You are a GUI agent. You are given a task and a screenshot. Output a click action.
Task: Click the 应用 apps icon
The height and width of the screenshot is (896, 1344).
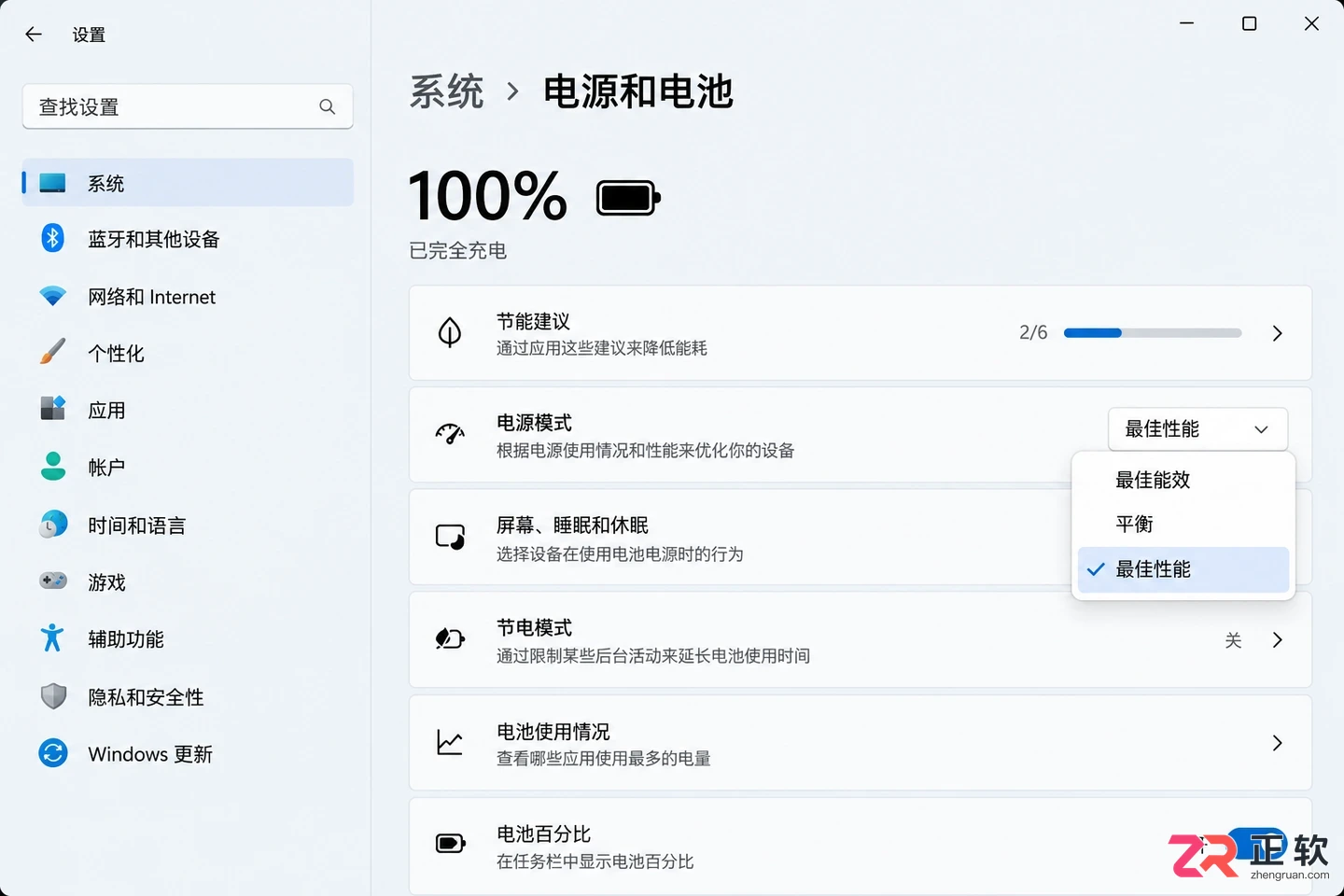[53, 409]
